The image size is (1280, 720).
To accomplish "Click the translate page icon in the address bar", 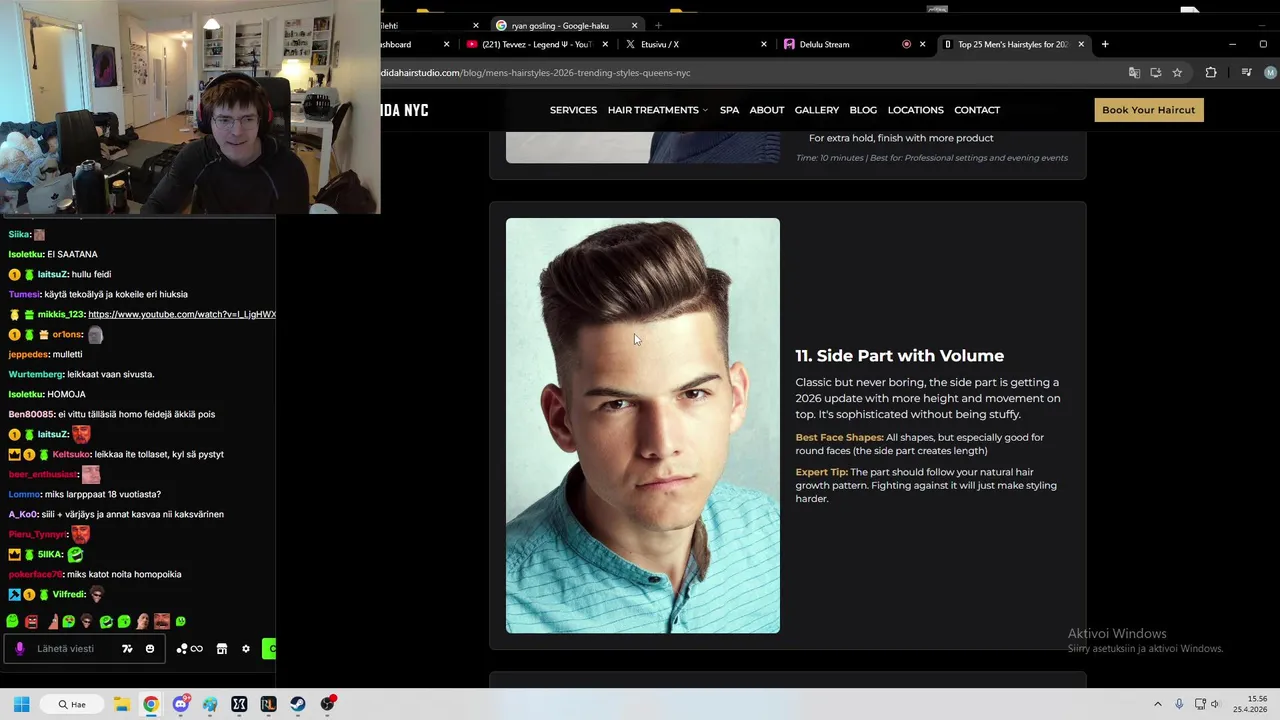I will coord(1134,73).
